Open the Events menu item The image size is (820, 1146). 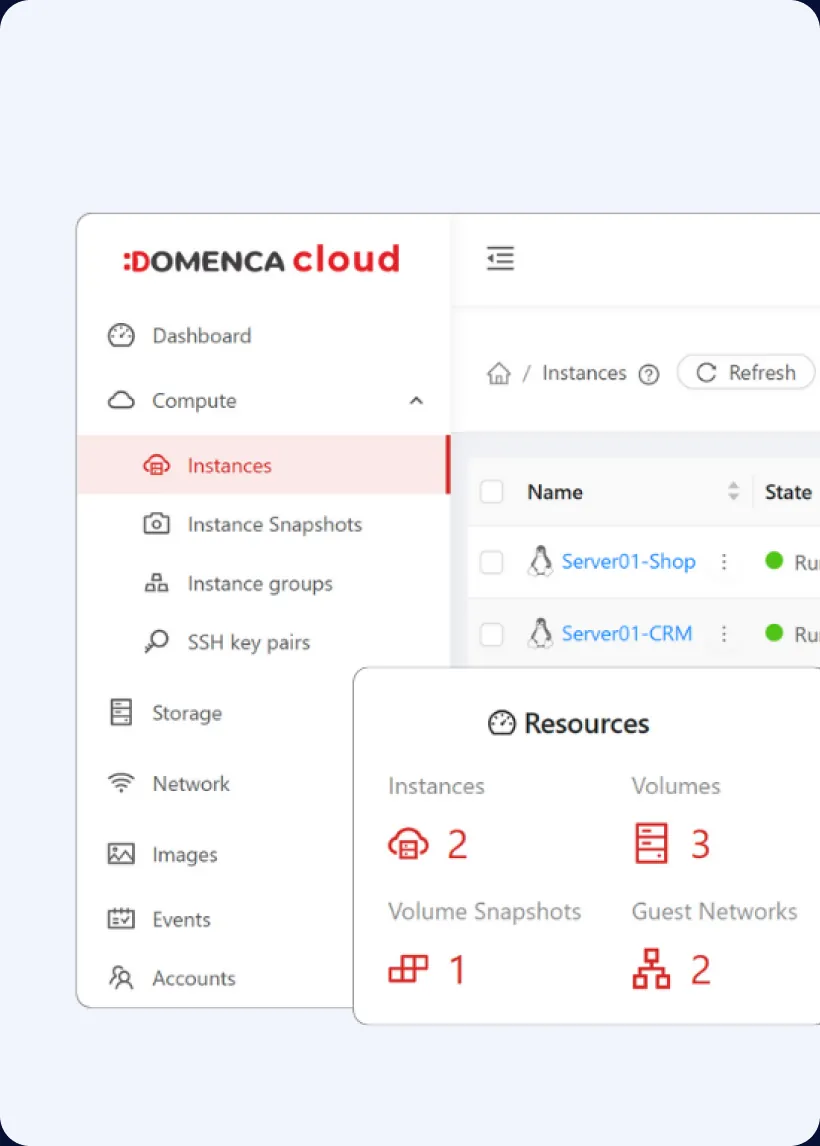(181, 919)
